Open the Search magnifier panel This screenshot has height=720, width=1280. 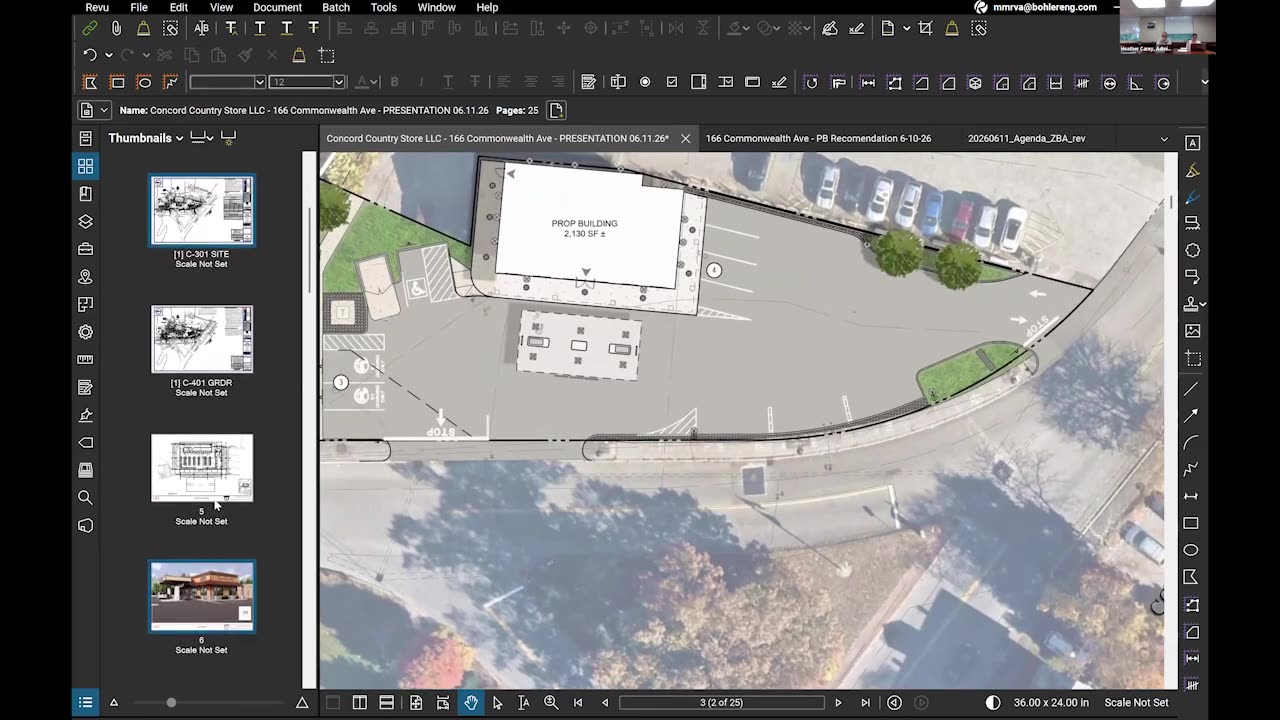pos(86,497)
